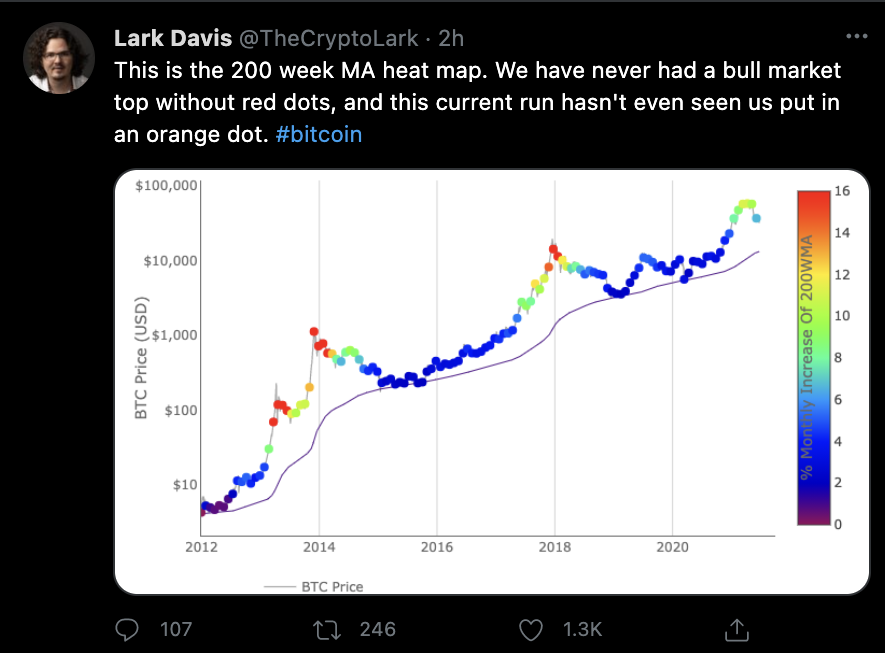
Task: Open the share tweet icon
Action: pyautogui.click(x=736, y=629)
